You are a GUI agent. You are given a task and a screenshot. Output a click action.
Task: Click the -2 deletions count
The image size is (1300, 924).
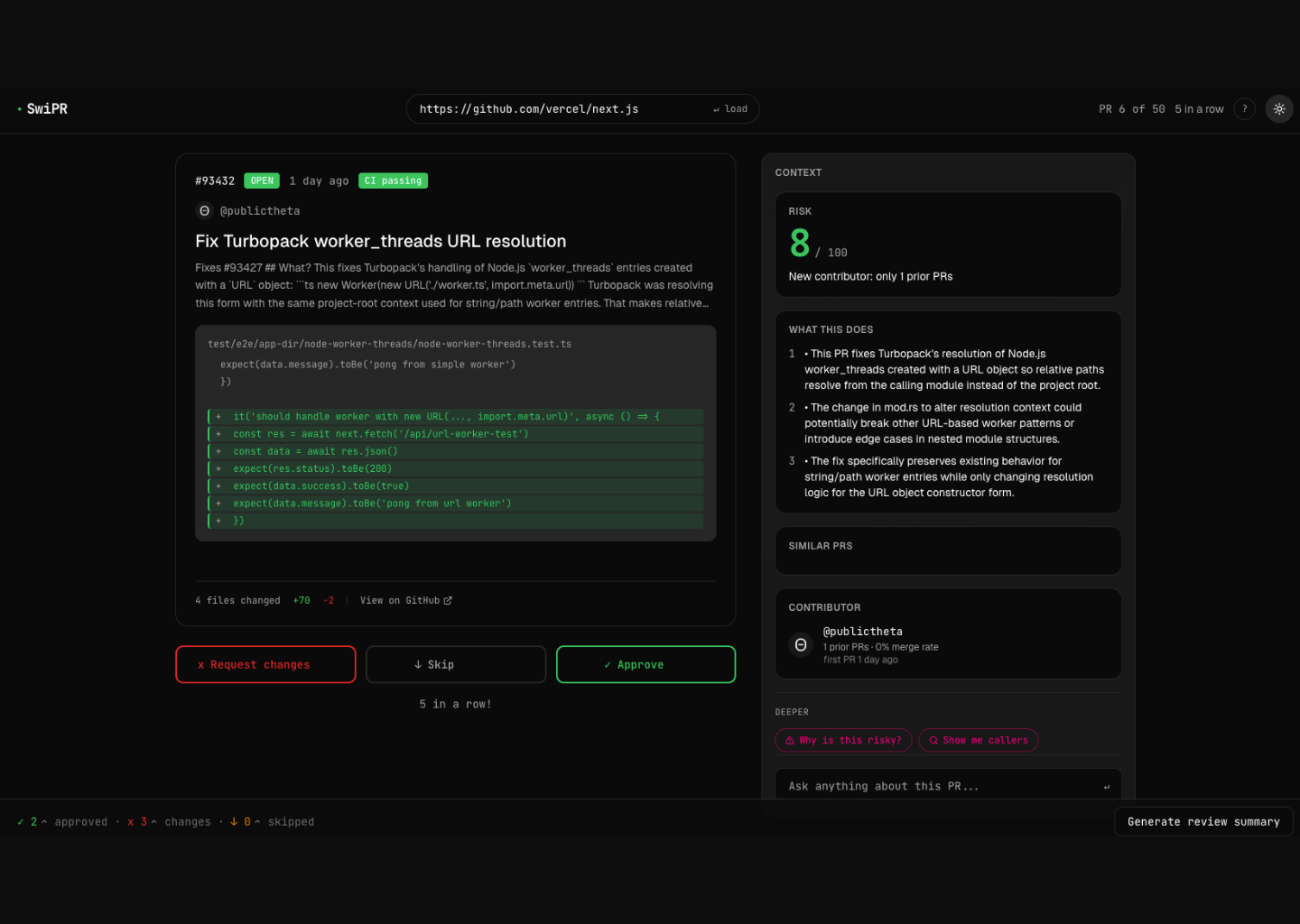tap(329, 601)
